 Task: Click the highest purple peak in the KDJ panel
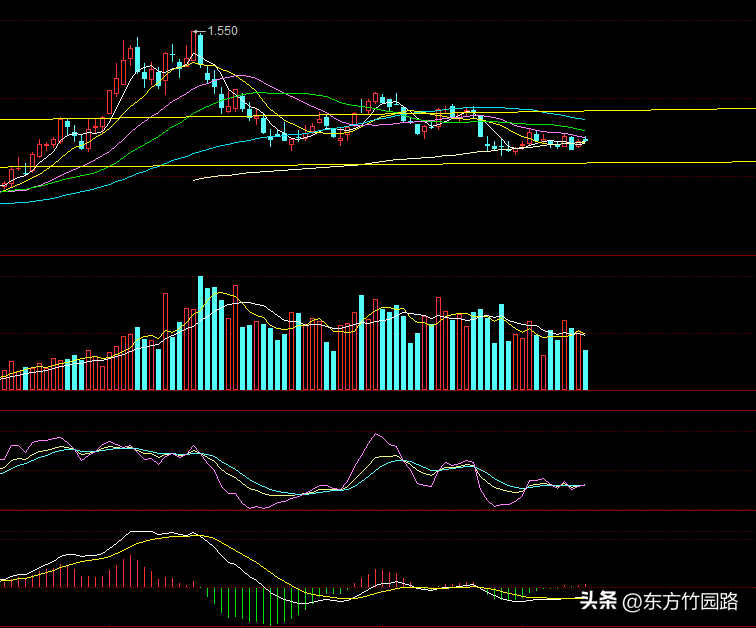pos(377,434)
